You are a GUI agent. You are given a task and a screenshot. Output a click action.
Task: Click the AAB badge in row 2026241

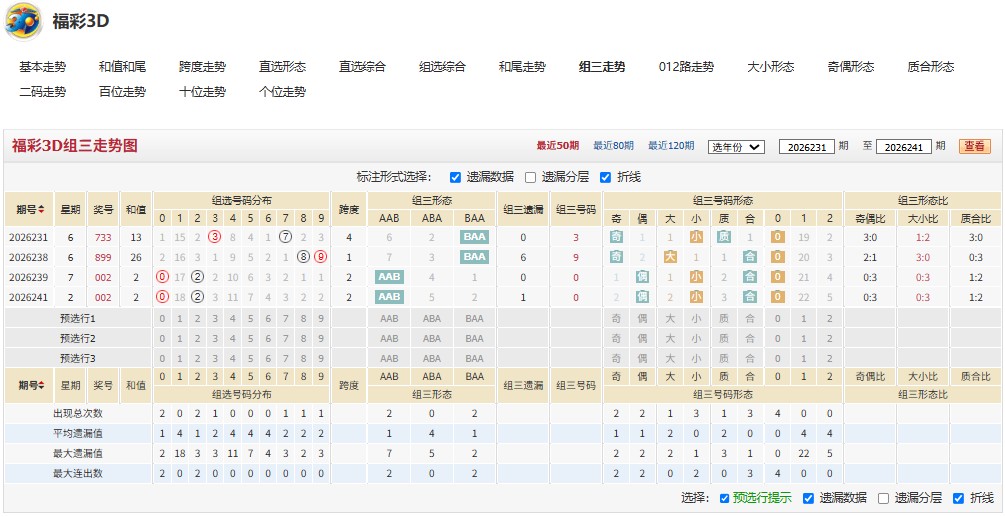pos(389,297)
